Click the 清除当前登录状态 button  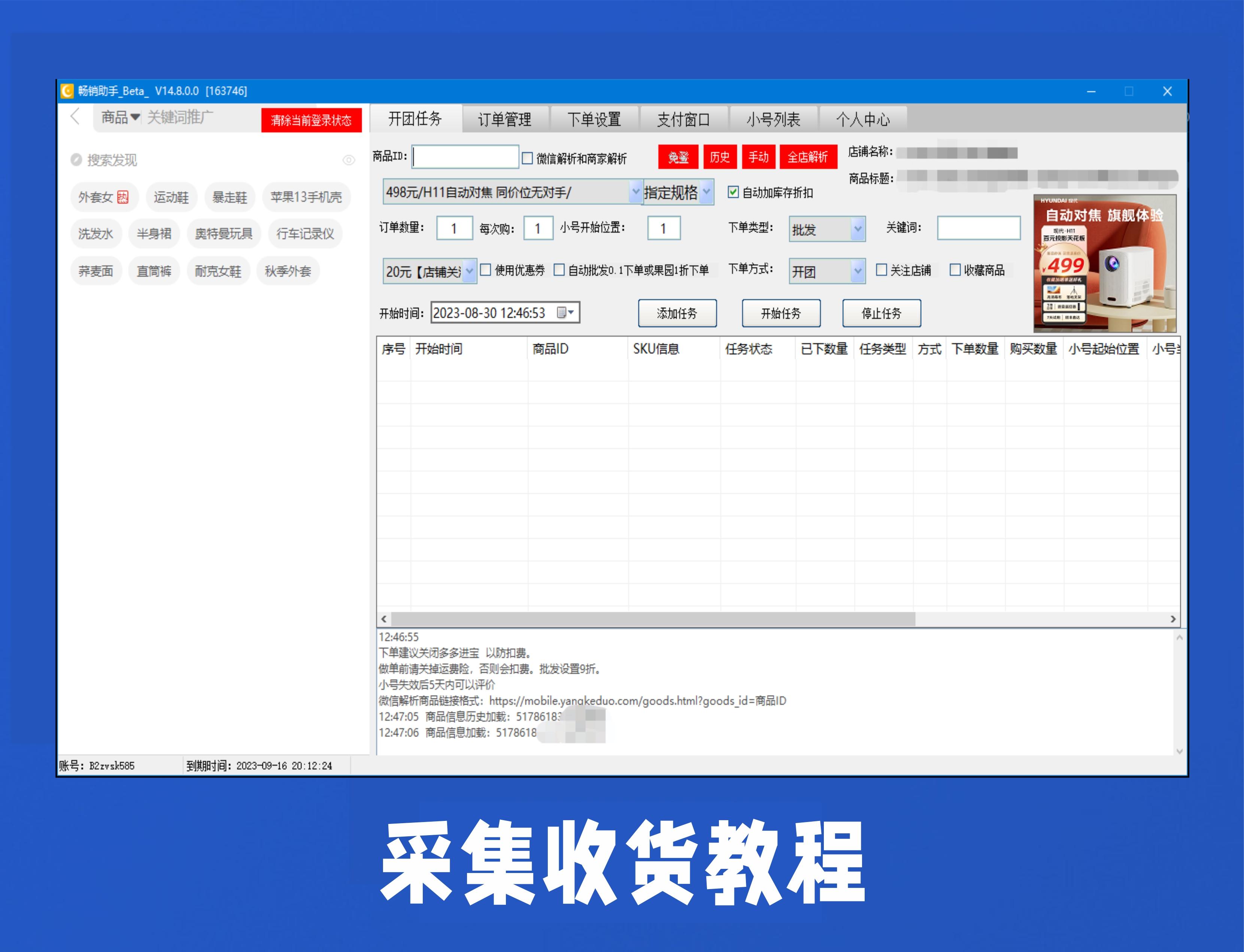pos(311,120)
